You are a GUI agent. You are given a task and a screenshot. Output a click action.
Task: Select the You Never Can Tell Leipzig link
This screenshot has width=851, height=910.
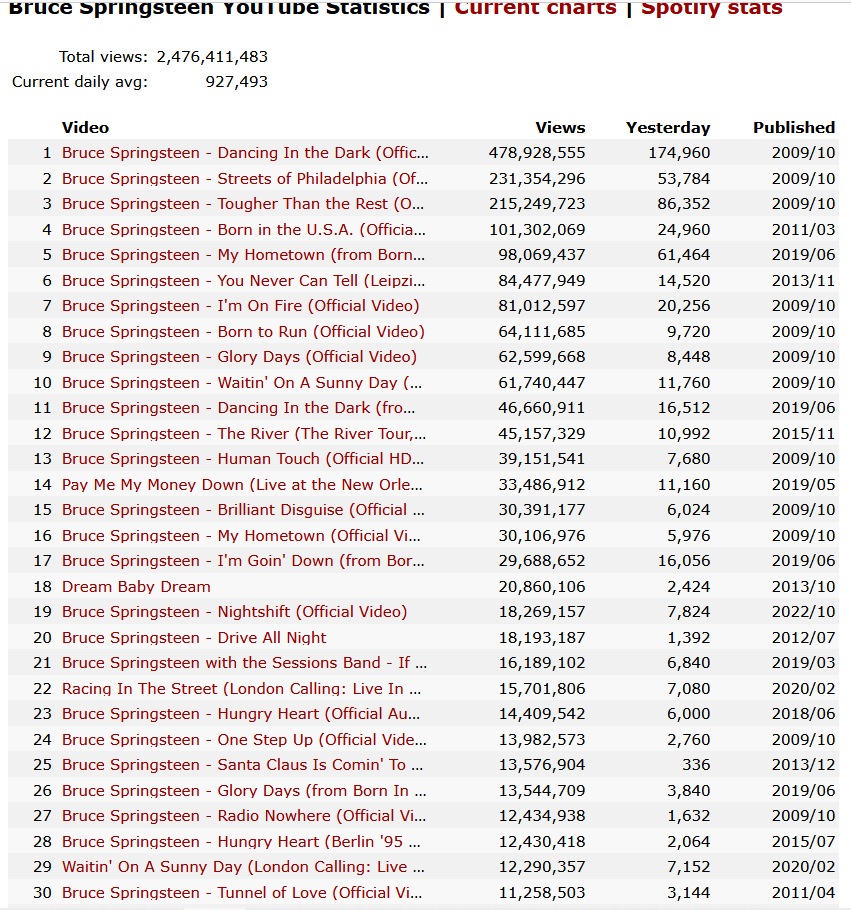243,281
